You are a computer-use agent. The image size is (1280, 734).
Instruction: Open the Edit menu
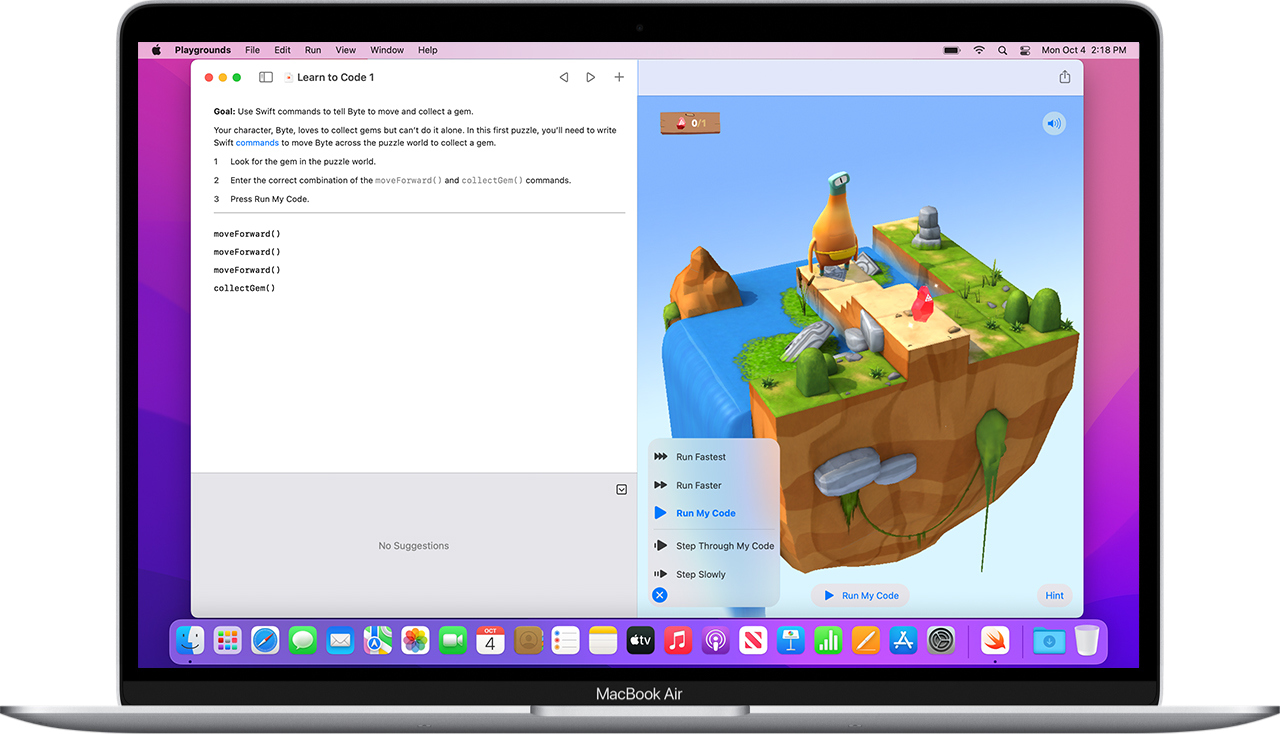pyautogui.click(x=283, y=50)
